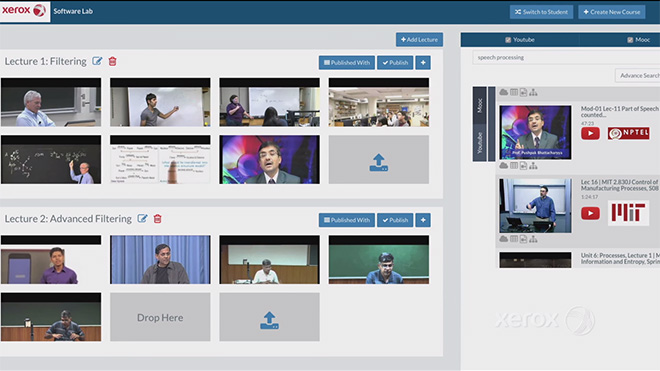This screenshot has width=660, height=371.
Task: Open Lecture 2 thumbnail with green chalkboard
Action: (379, 259)
